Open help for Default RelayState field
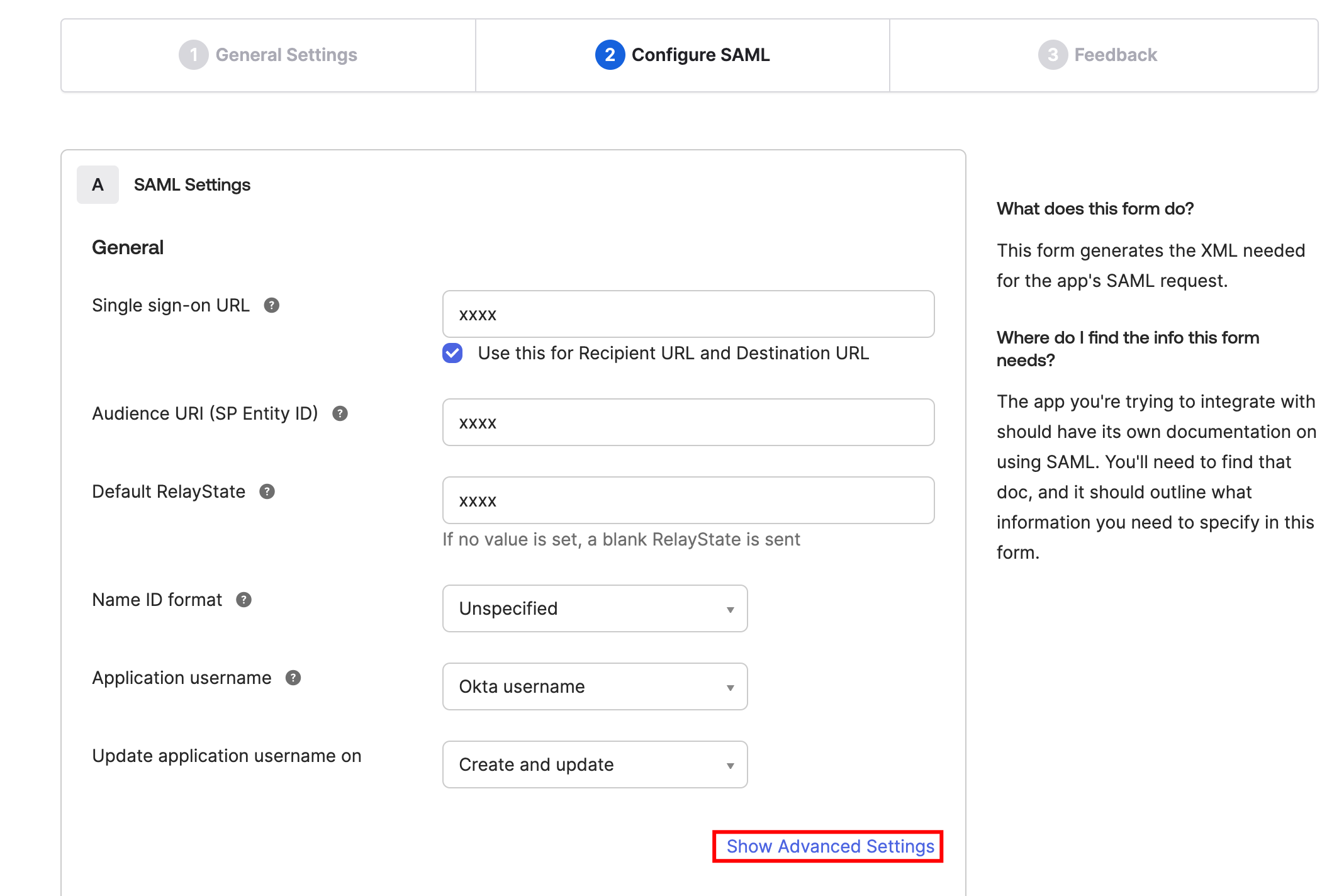 (x=267, y=492)
